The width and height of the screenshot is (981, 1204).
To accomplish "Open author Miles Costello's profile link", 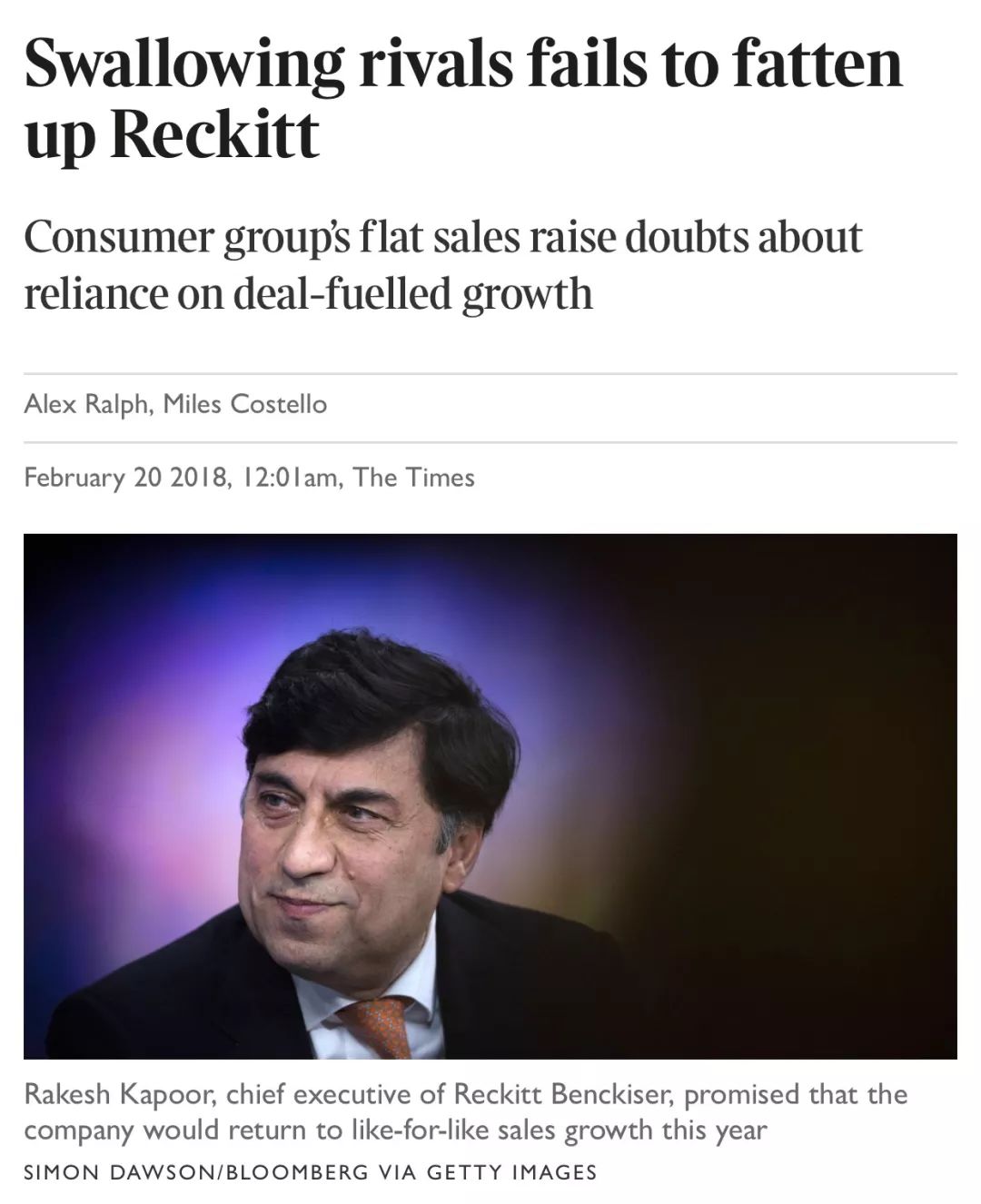I will (x=245, y=403).
